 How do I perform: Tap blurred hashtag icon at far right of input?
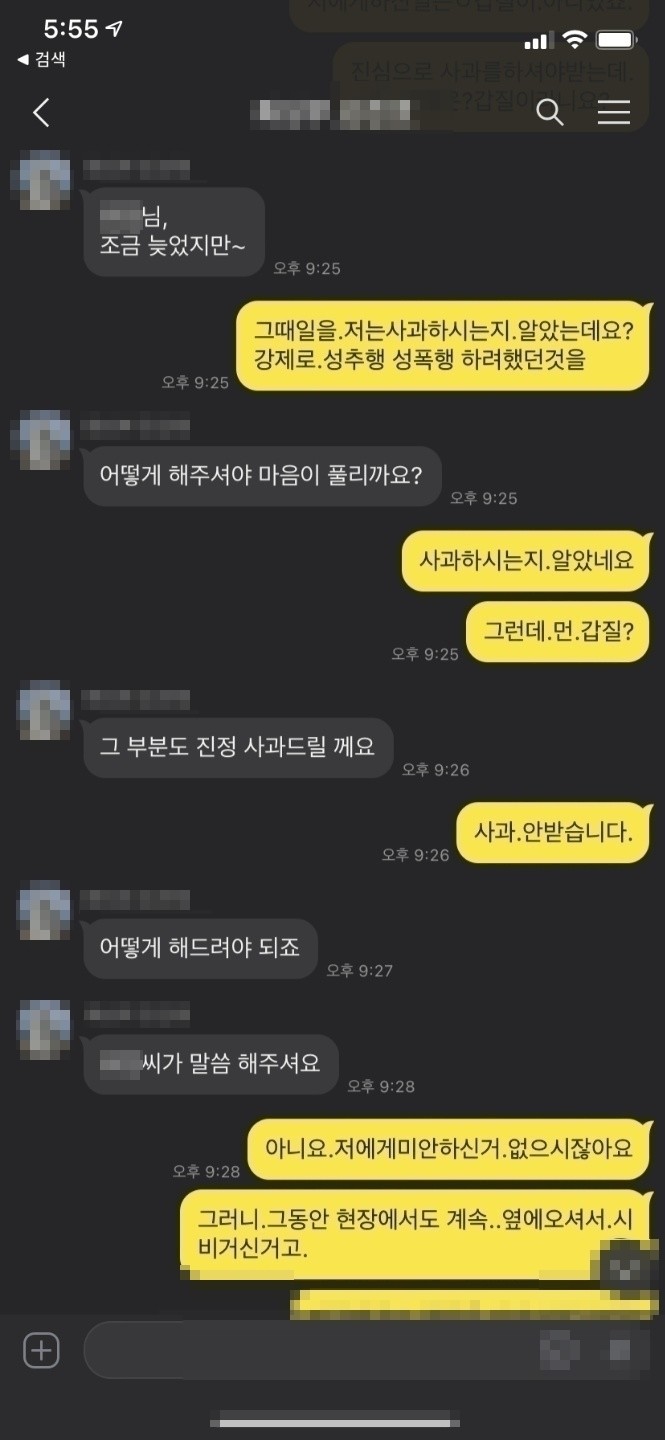618,1351
